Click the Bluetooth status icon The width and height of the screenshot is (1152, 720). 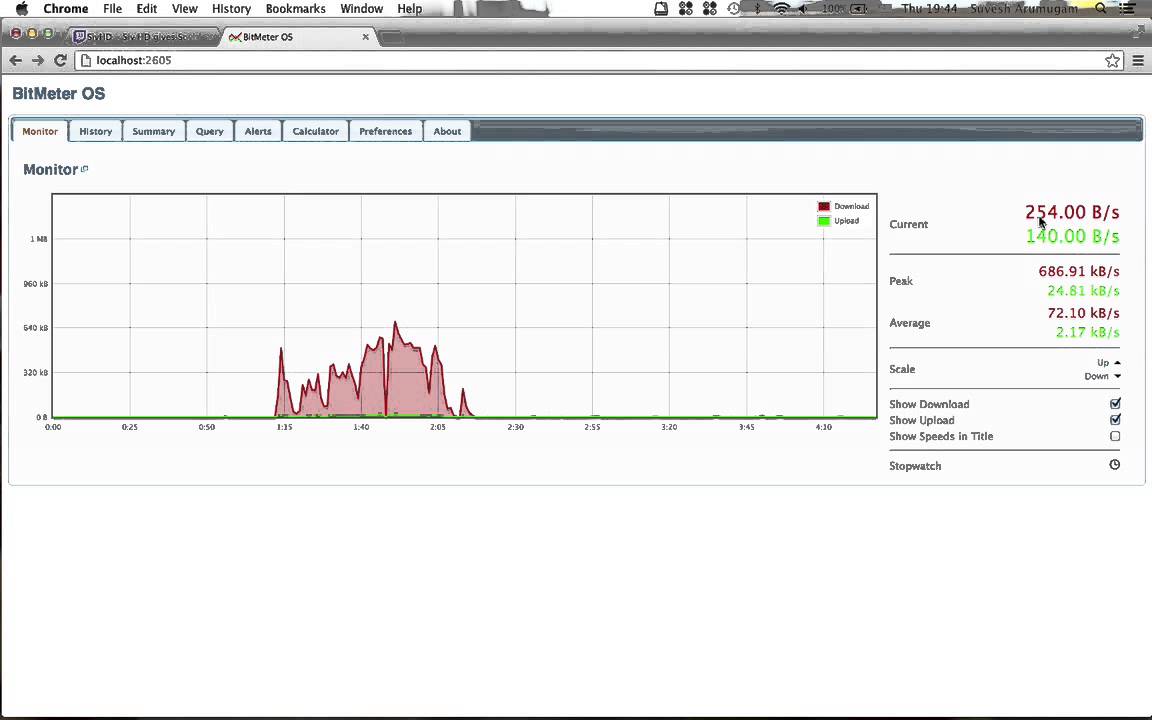[757, 9]
